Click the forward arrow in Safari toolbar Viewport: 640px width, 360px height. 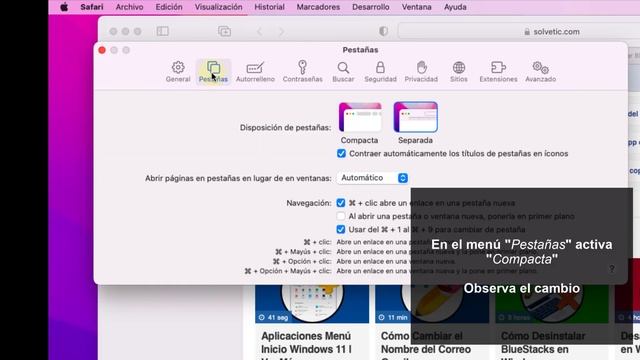[x=281, y=31]
